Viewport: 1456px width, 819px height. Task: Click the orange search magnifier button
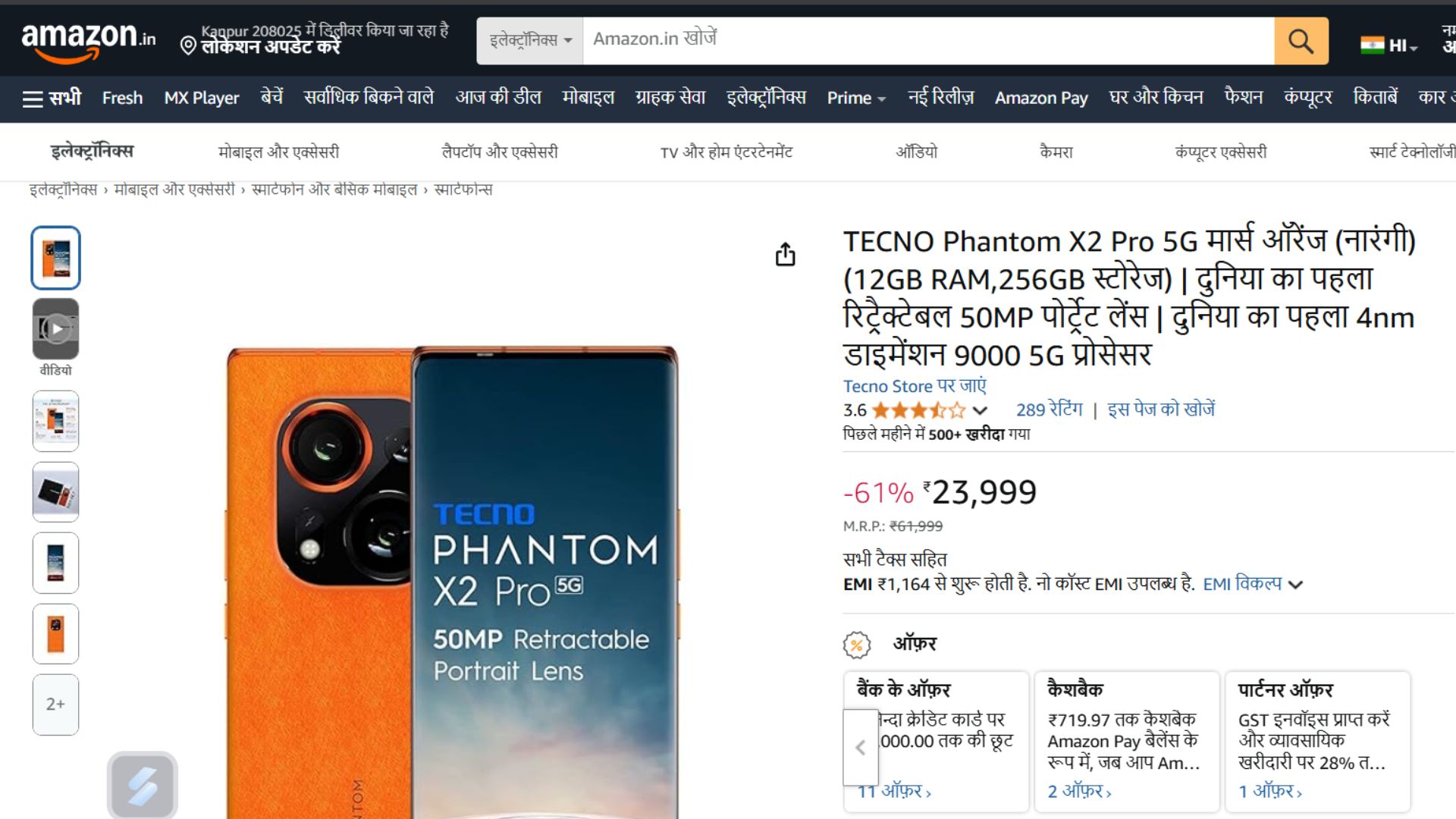[1301, 41]
